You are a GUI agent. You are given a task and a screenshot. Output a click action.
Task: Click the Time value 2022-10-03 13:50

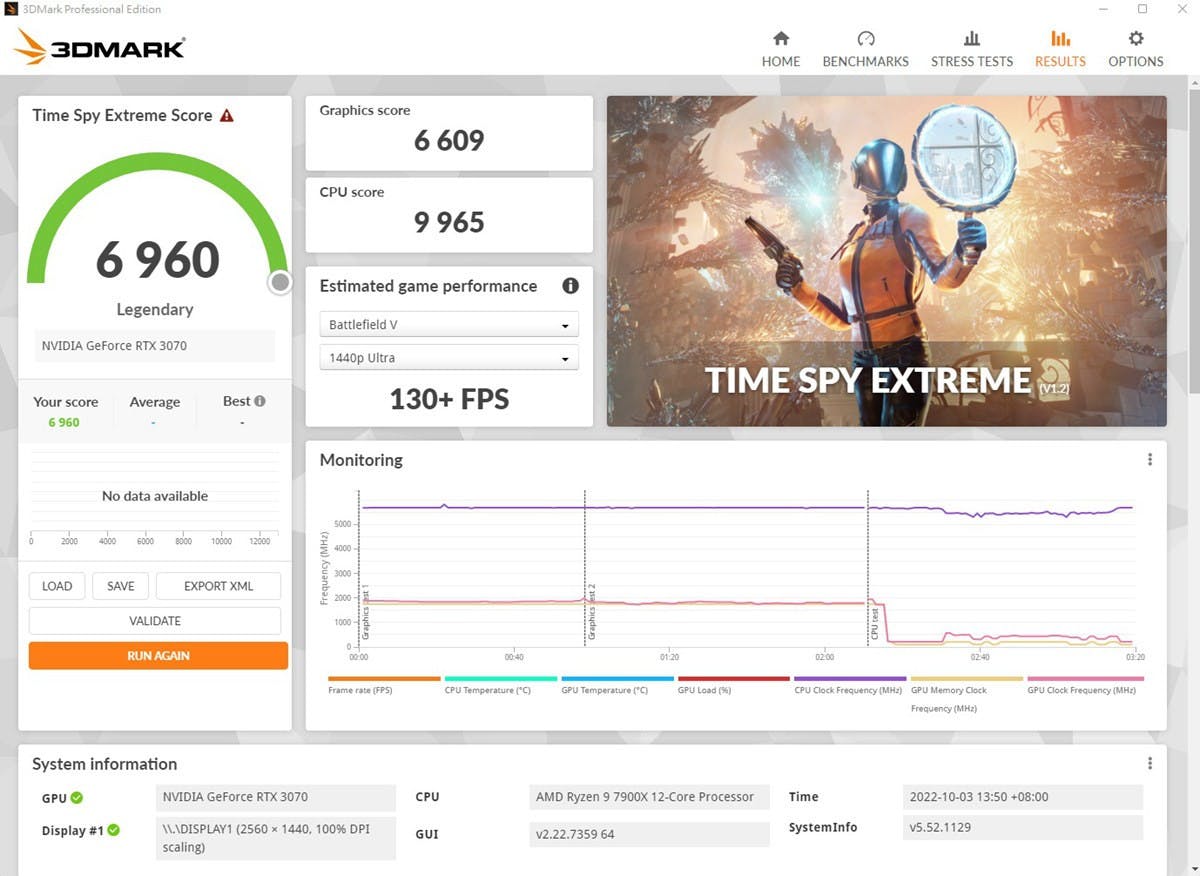[x=1022, y=797]
